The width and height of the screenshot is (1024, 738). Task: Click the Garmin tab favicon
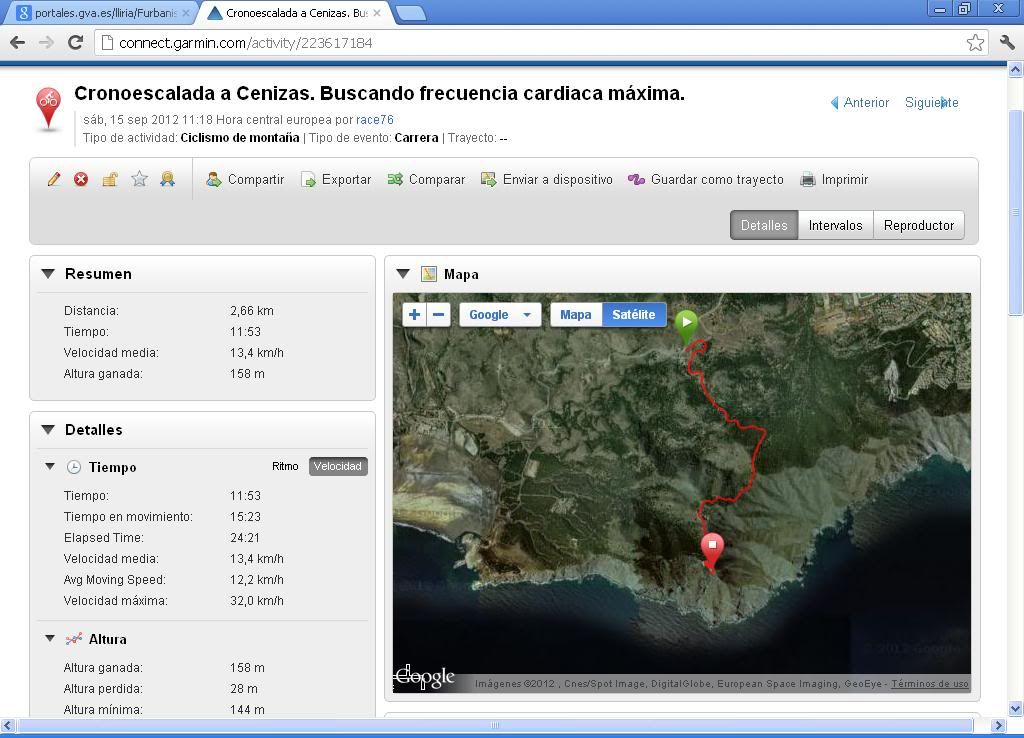point(215,12)
